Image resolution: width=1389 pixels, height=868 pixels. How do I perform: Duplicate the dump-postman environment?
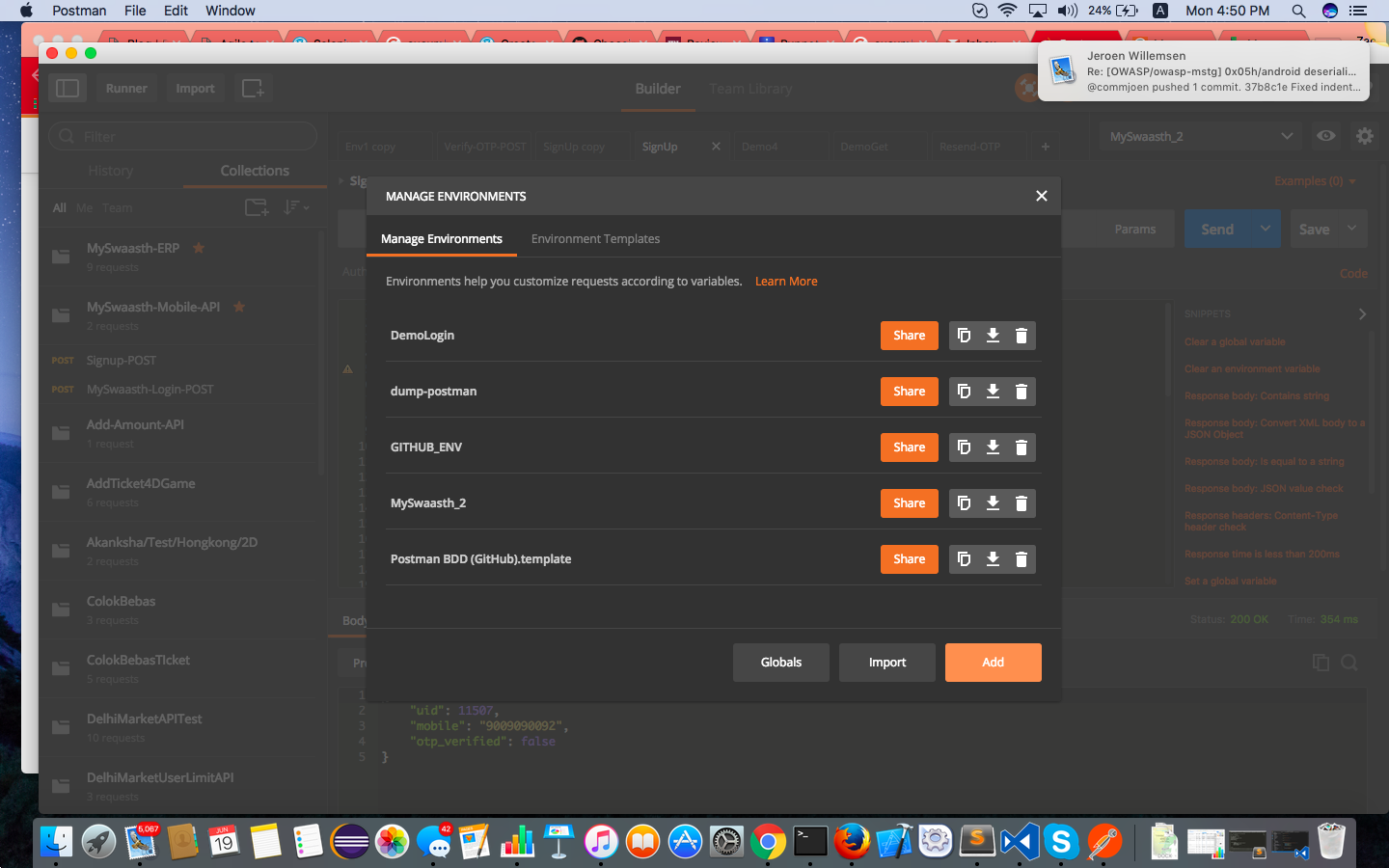pos(964,392)
